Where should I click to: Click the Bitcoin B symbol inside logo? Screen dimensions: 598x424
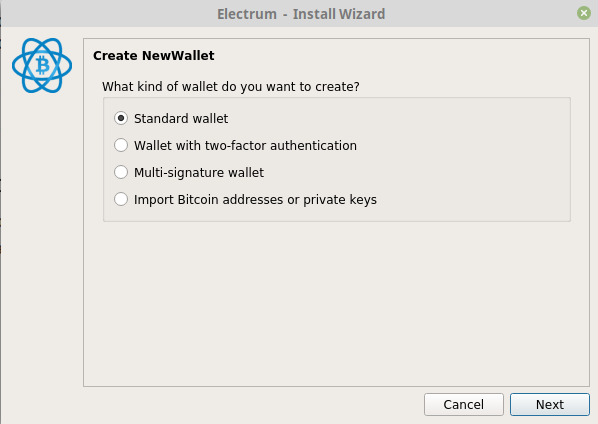point(42,65)
